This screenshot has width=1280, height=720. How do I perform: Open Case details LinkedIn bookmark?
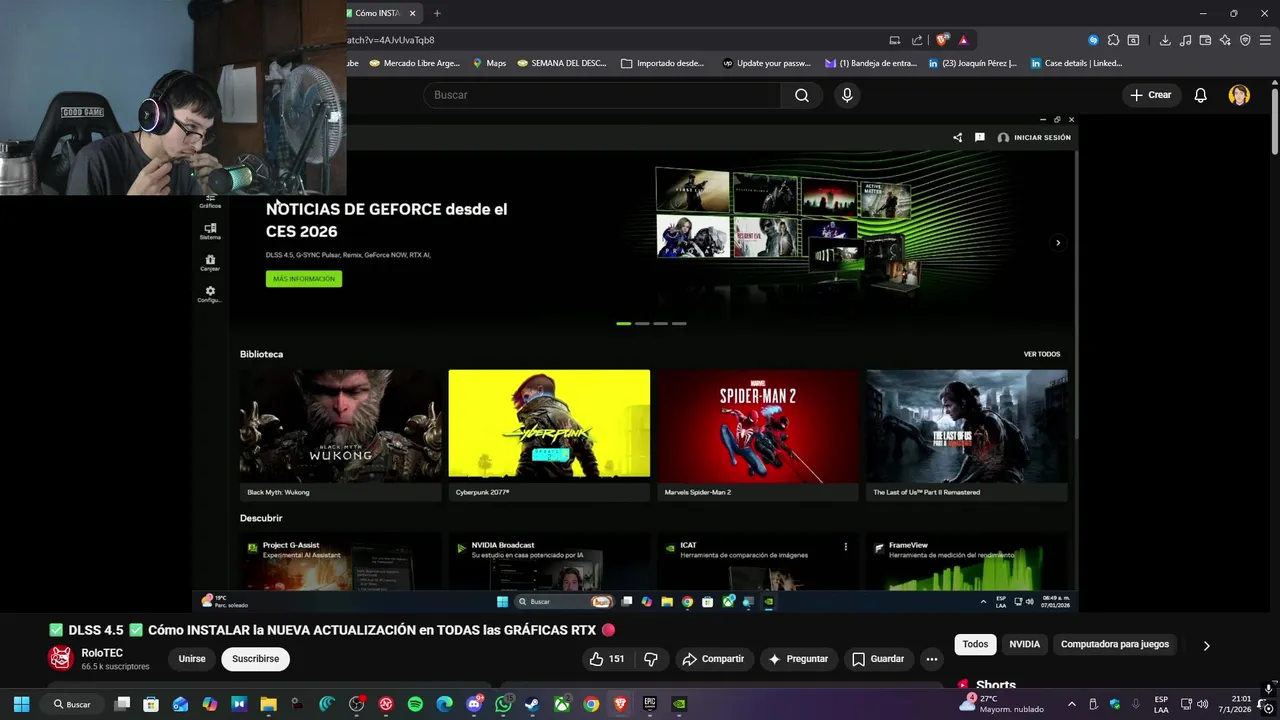(x=1075, y=63)
